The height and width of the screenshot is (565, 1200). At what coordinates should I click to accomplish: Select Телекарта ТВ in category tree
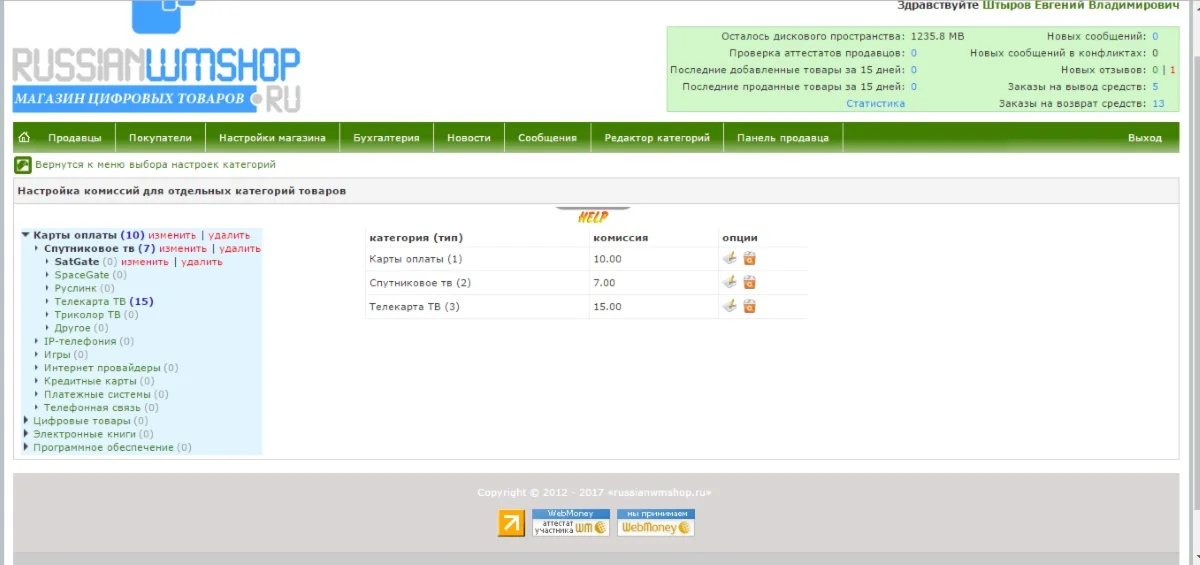(90, 301)
